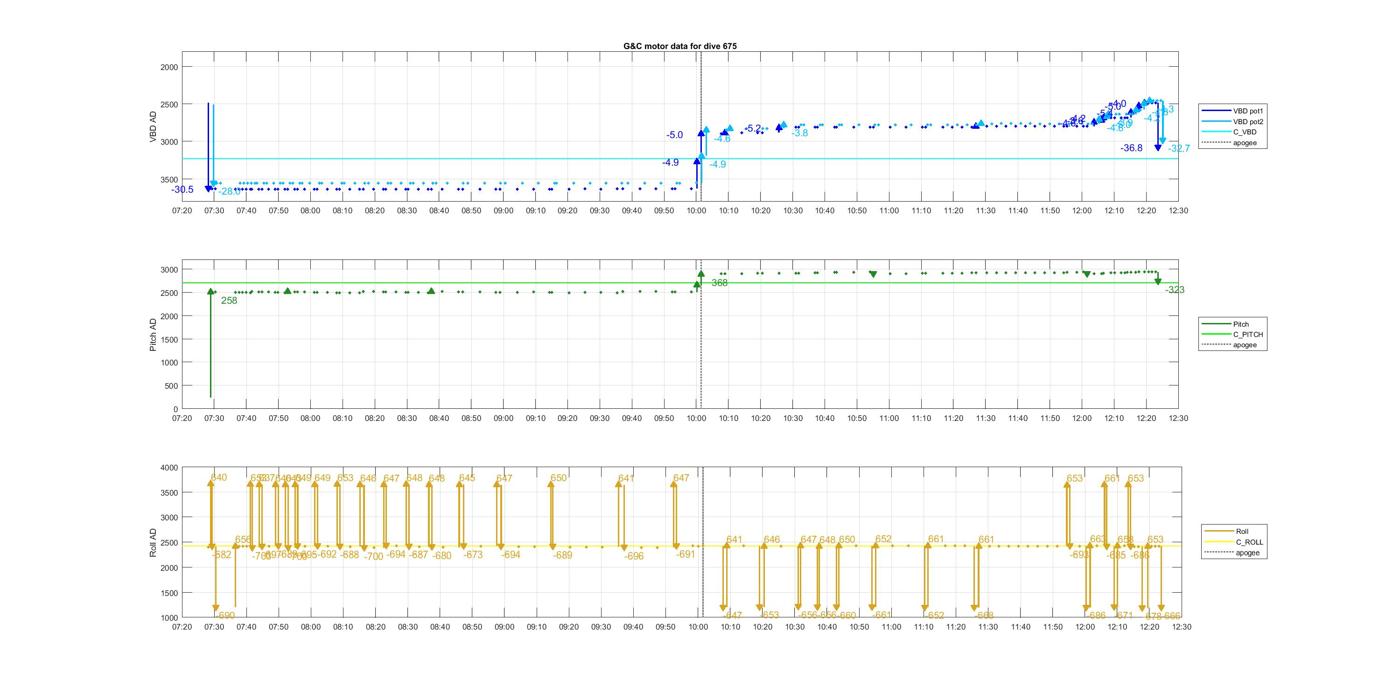Image resolution: width=1400 pixels, height=693 pixels.
Task: Click the '-690' roll data label
Action: pyautogui.click(x=225, y=616)
